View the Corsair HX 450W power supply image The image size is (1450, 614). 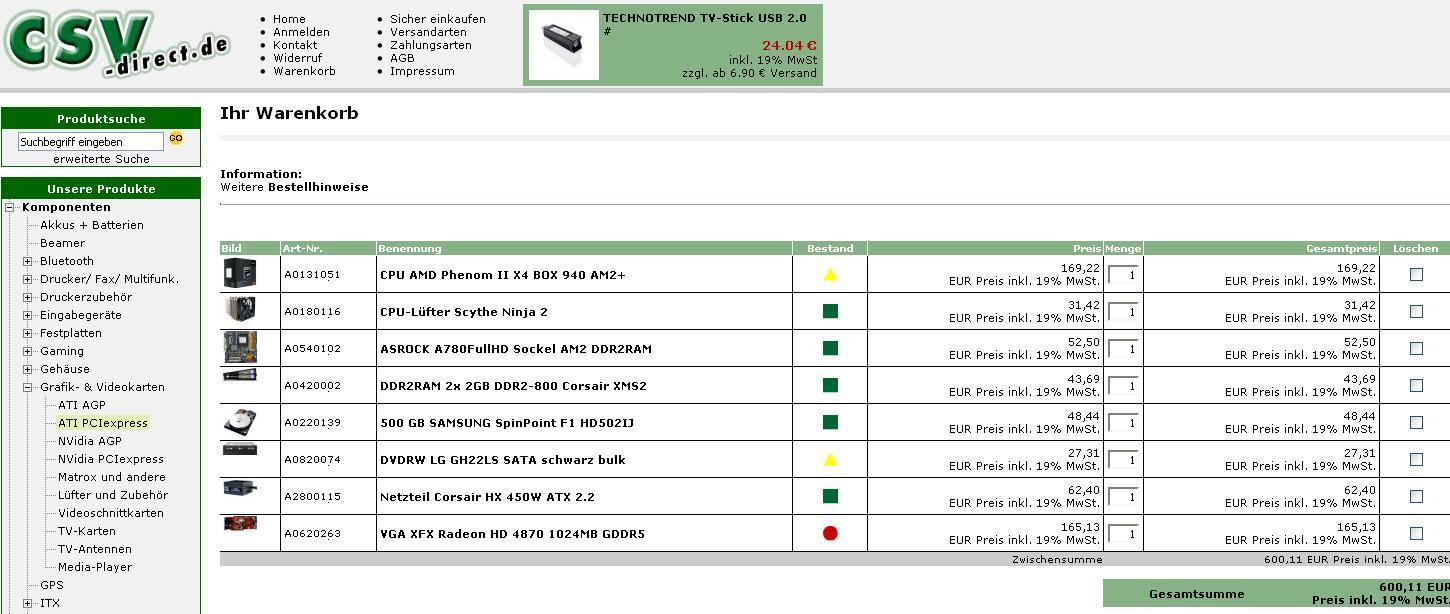click(240, 489)
